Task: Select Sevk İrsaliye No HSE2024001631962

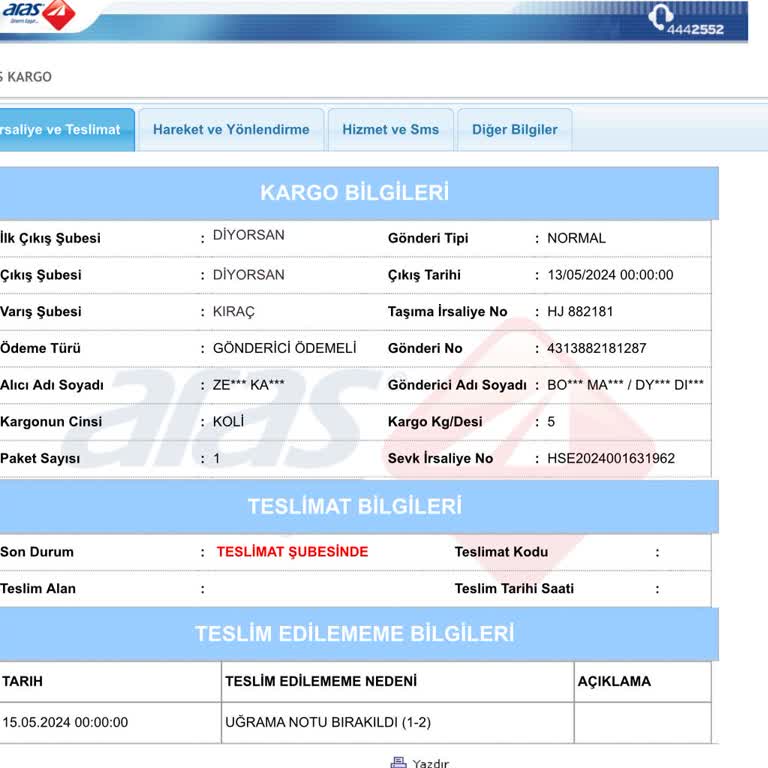Action: [611, 458]
